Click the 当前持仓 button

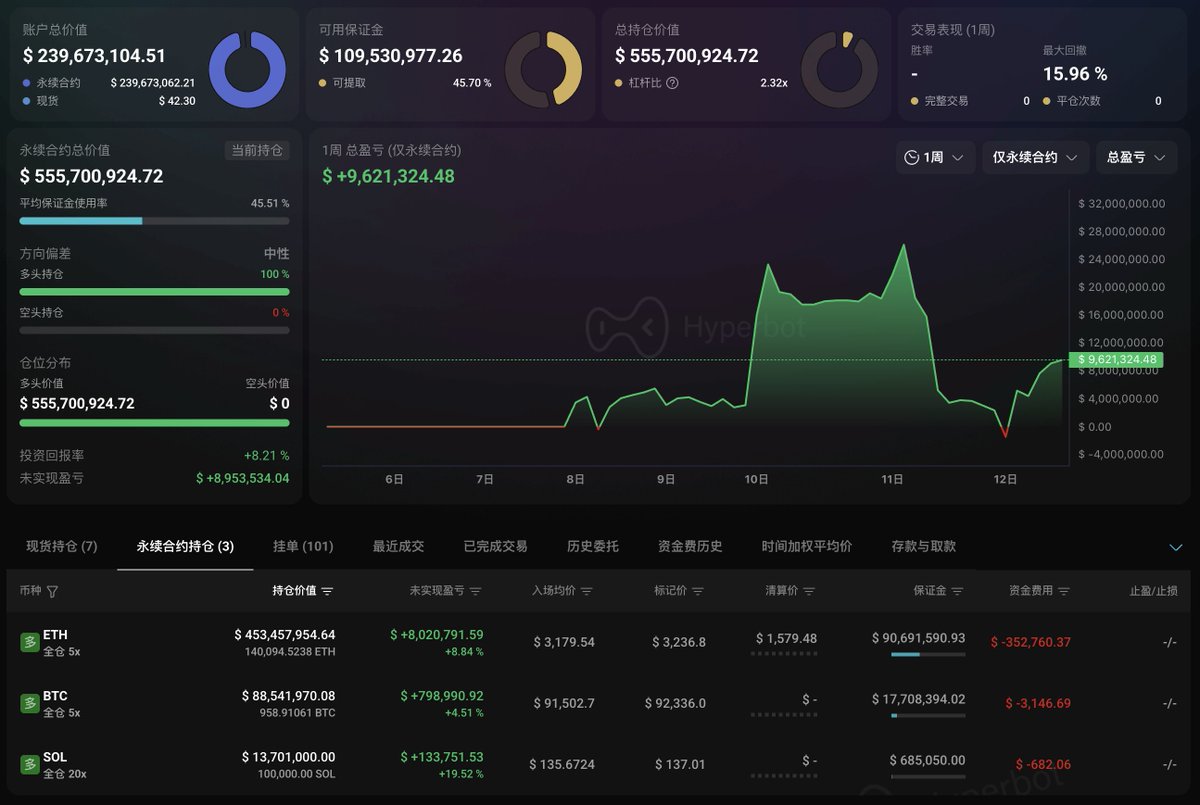257,150
